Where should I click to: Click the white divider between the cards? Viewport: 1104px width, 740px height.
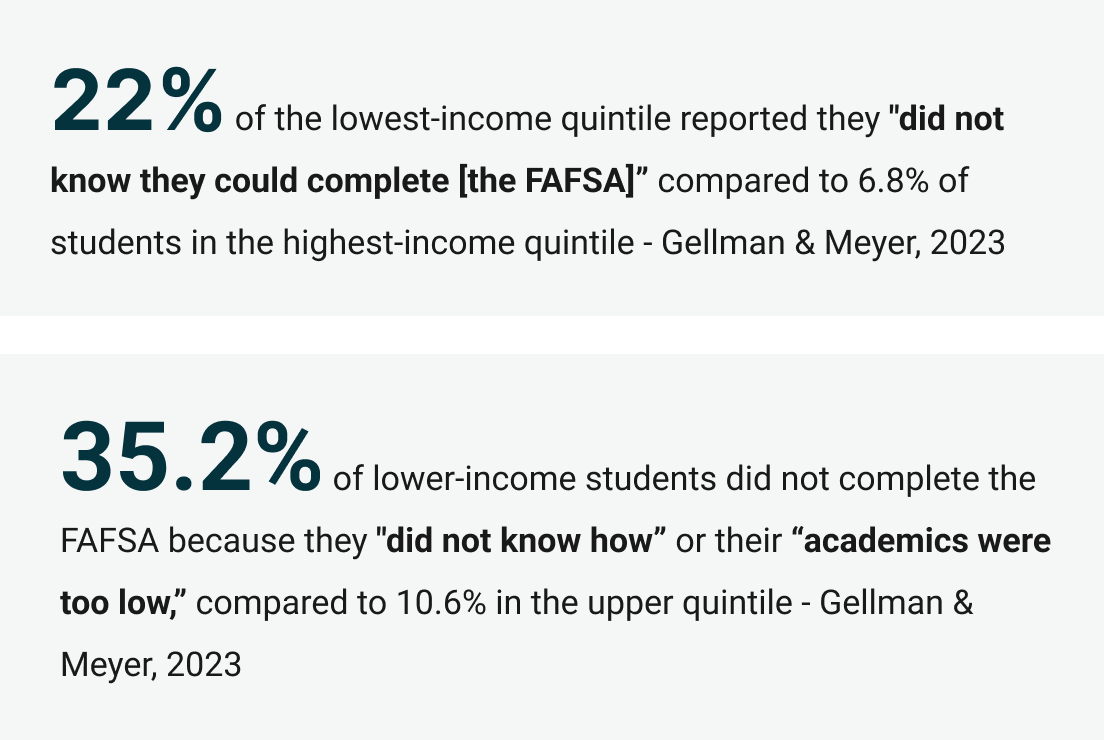point(552,335)
